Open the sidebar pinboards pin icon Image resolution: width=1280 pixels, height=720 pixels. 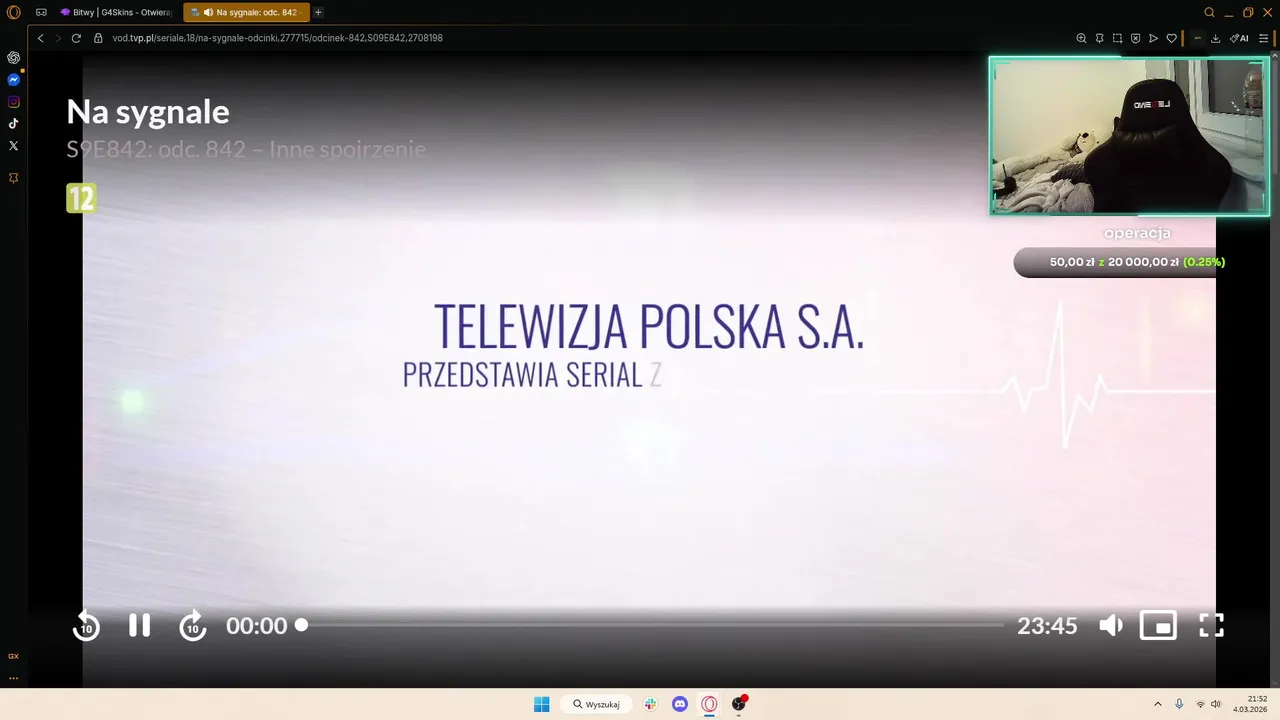pos(13,177)
